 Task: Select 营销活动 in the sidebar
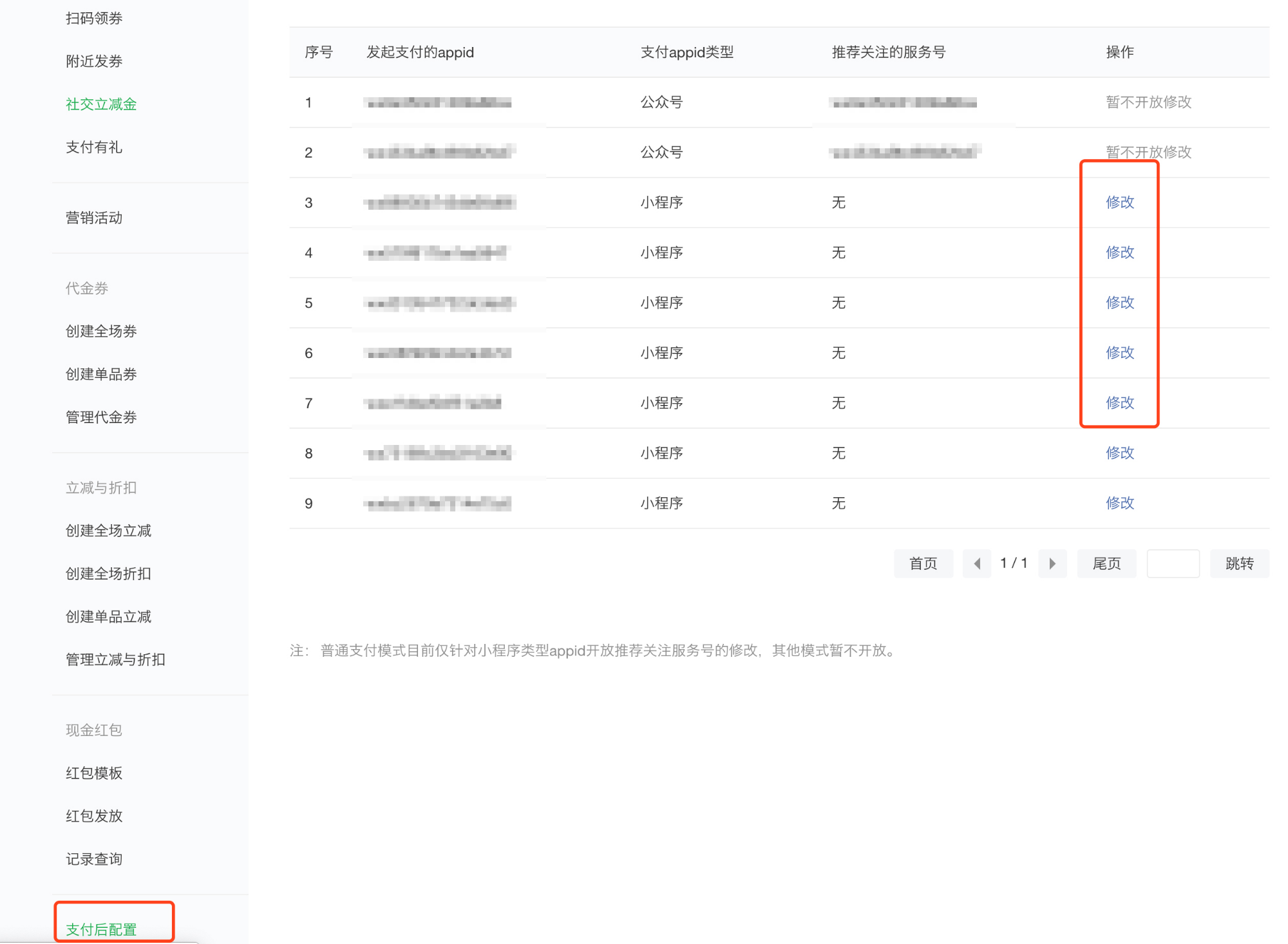94,218
